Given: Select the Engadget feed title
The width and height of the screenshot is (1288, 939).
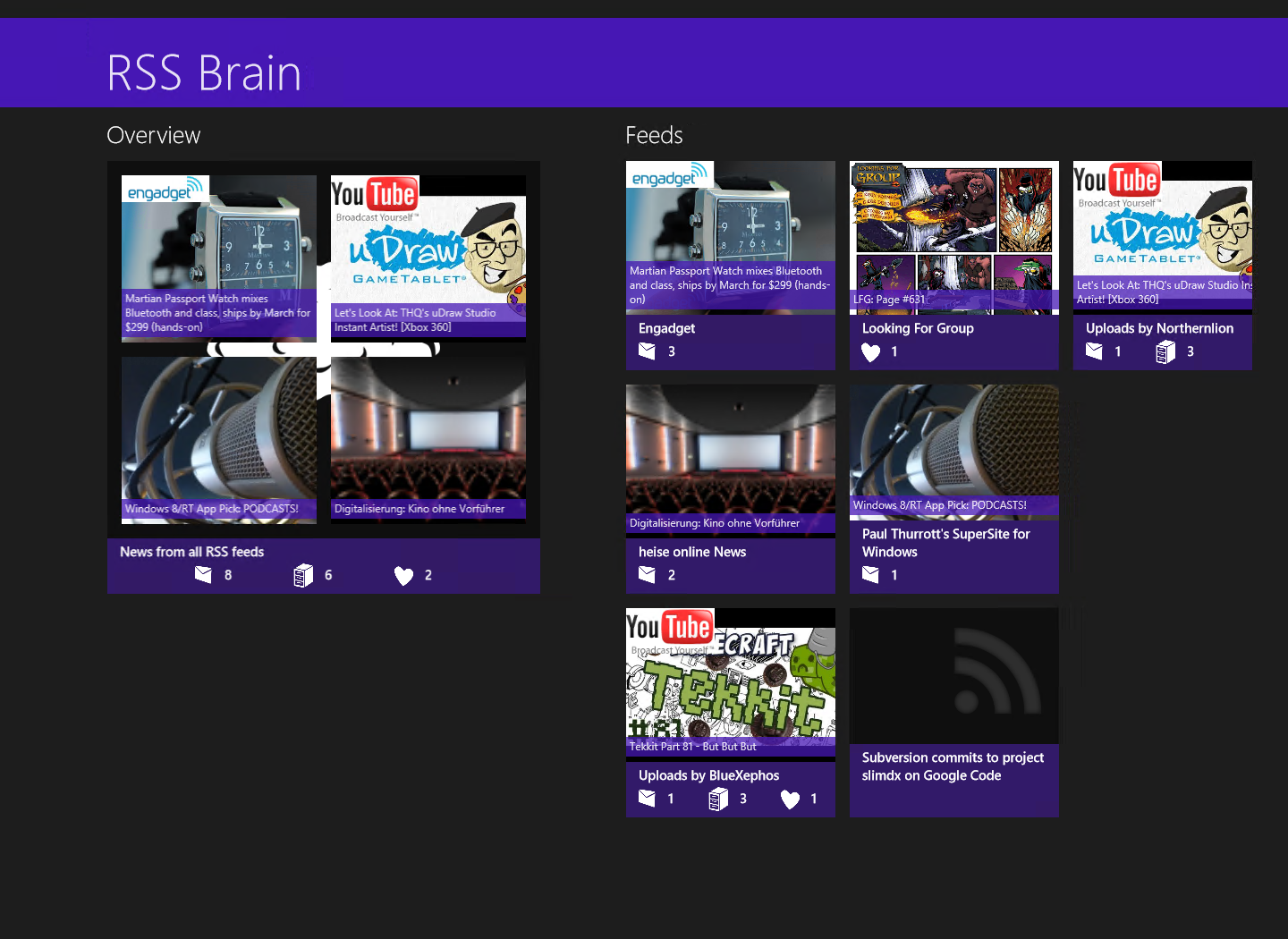Looking at the screenshot, I should (x=666, y=328).
